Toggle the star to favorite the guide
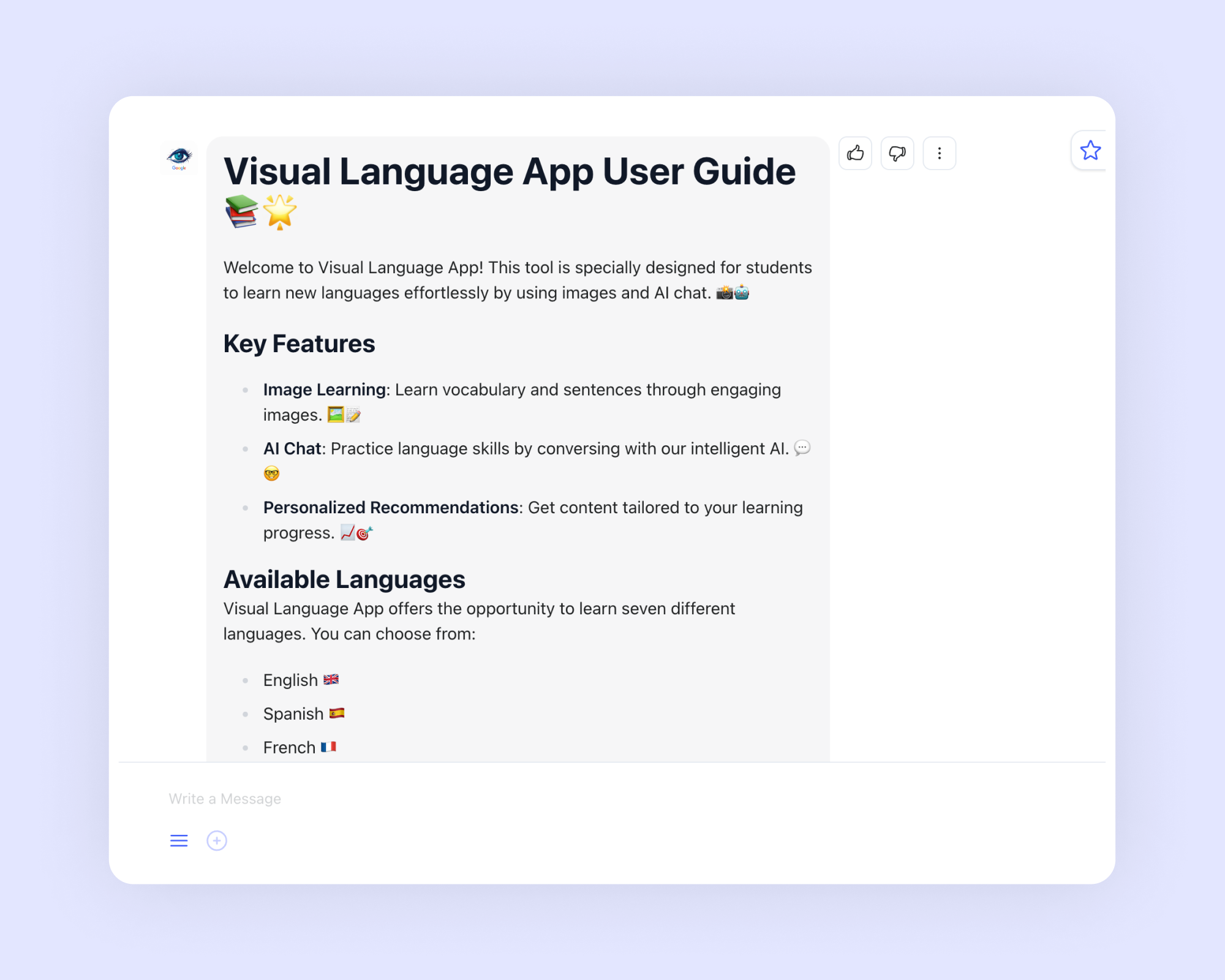The width and height of the screenshot is (1225, 980). tap(1090, 150)
